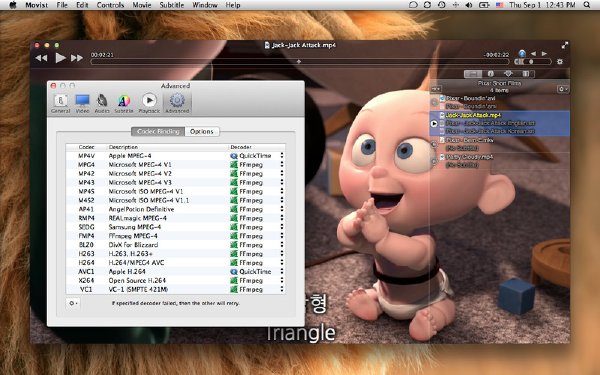Click the player settings gear icon
The width and height of the screenshot is (600, 375).
[x=560, y=62]
